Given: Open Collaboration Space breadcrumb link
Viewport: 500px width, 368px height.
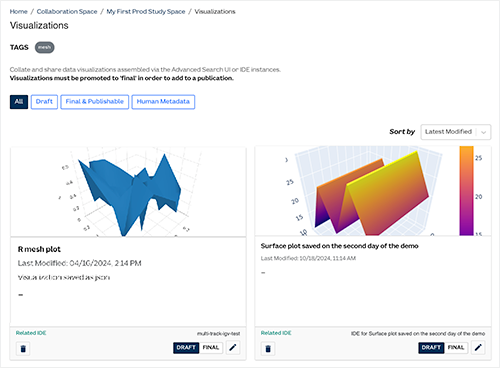Looking at the screenshot, I should point(67,12).
